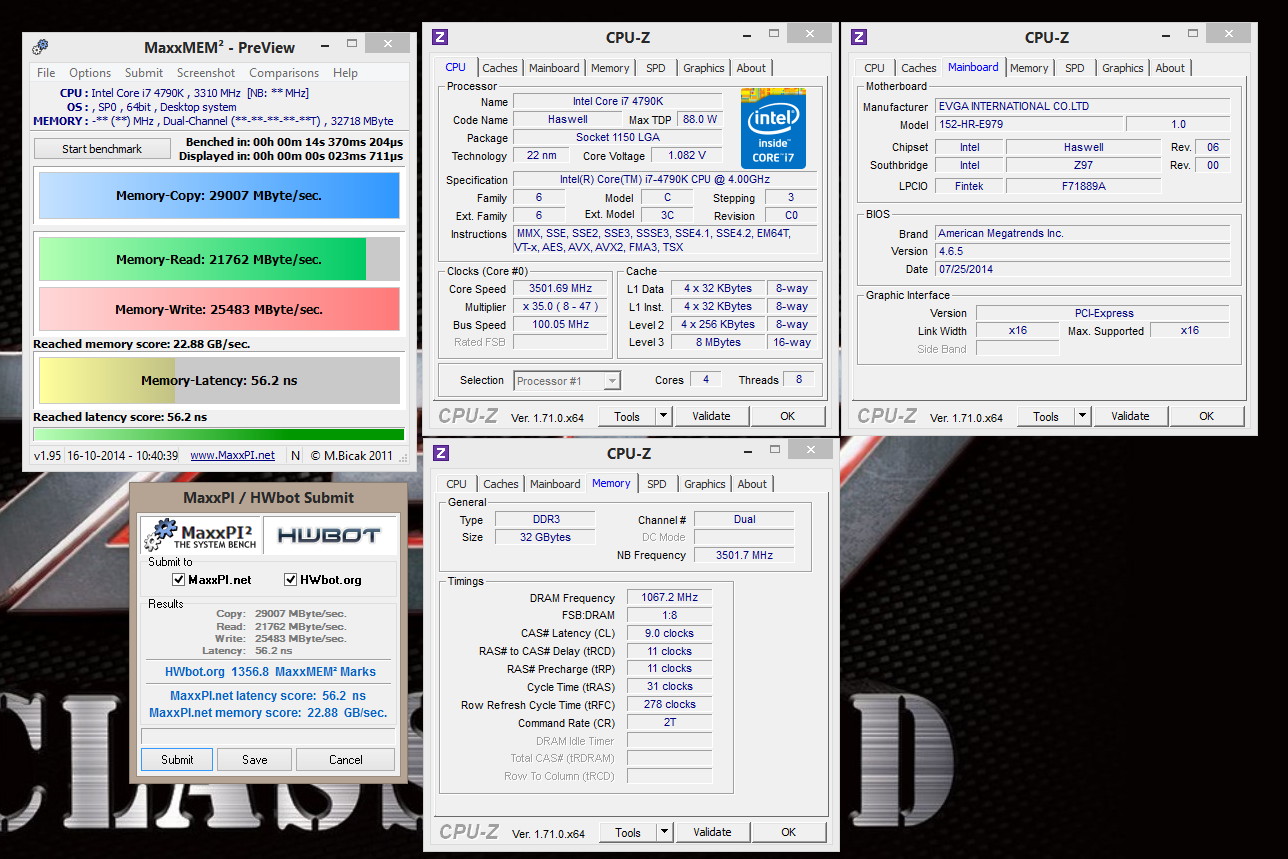1288x859 pixels.
Task: Click the CPU-Z logo icon in top-middle window
Action: pyautogui.click(x=440, y=37)
